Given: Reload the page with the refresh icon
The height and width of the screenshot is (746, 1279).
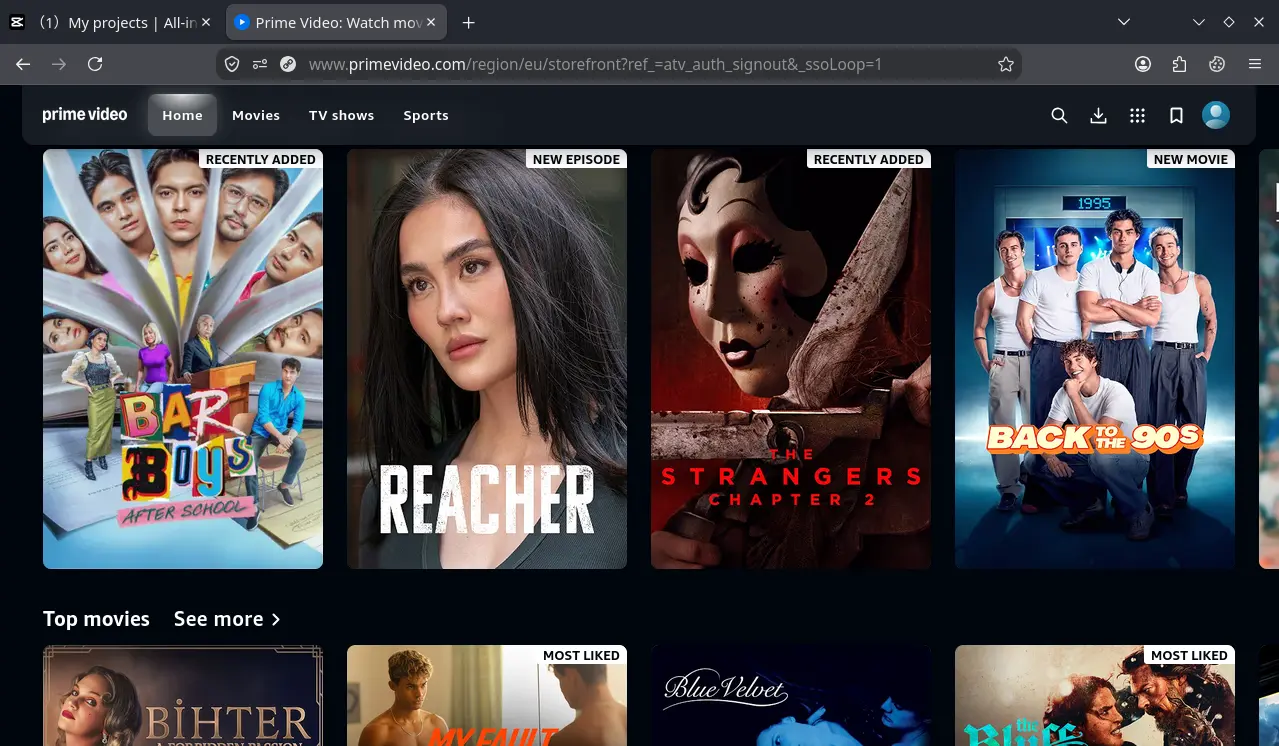Looking at the screenshot, I should click(x=95, y=64).
